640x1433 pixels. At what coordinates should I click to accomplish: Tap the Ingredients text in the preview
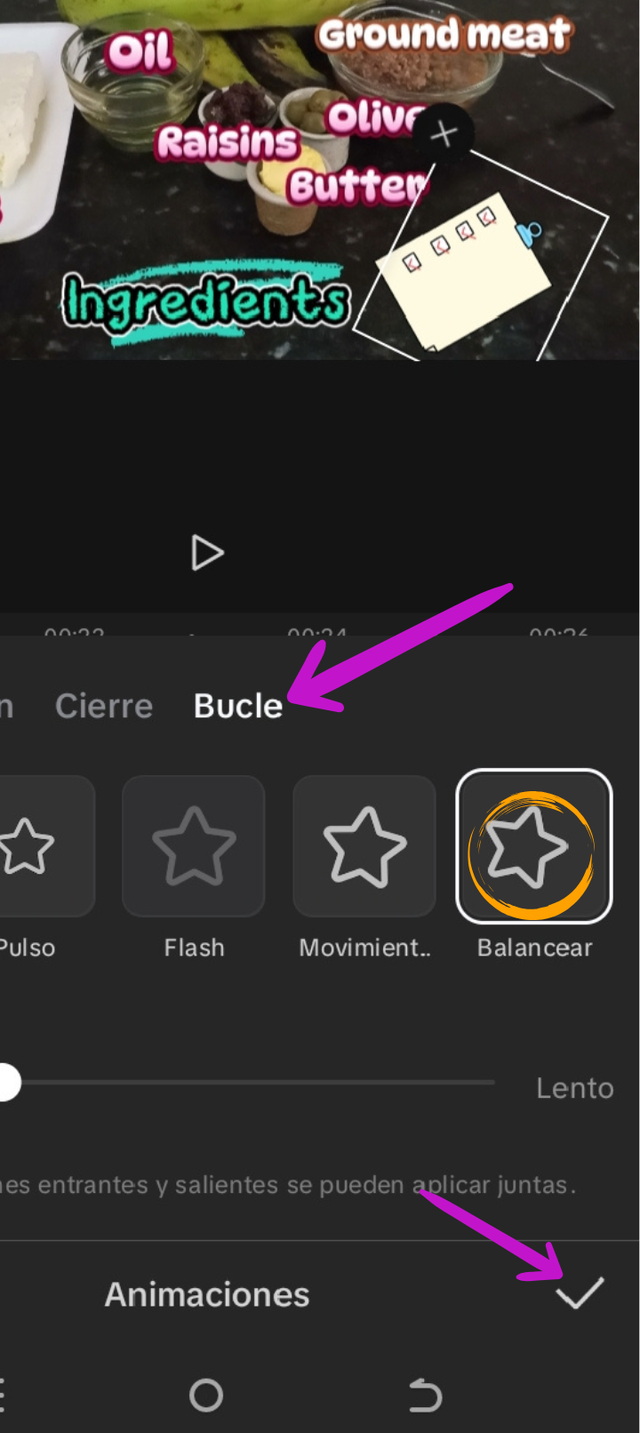pyautogui.click(x=206, y=301)
